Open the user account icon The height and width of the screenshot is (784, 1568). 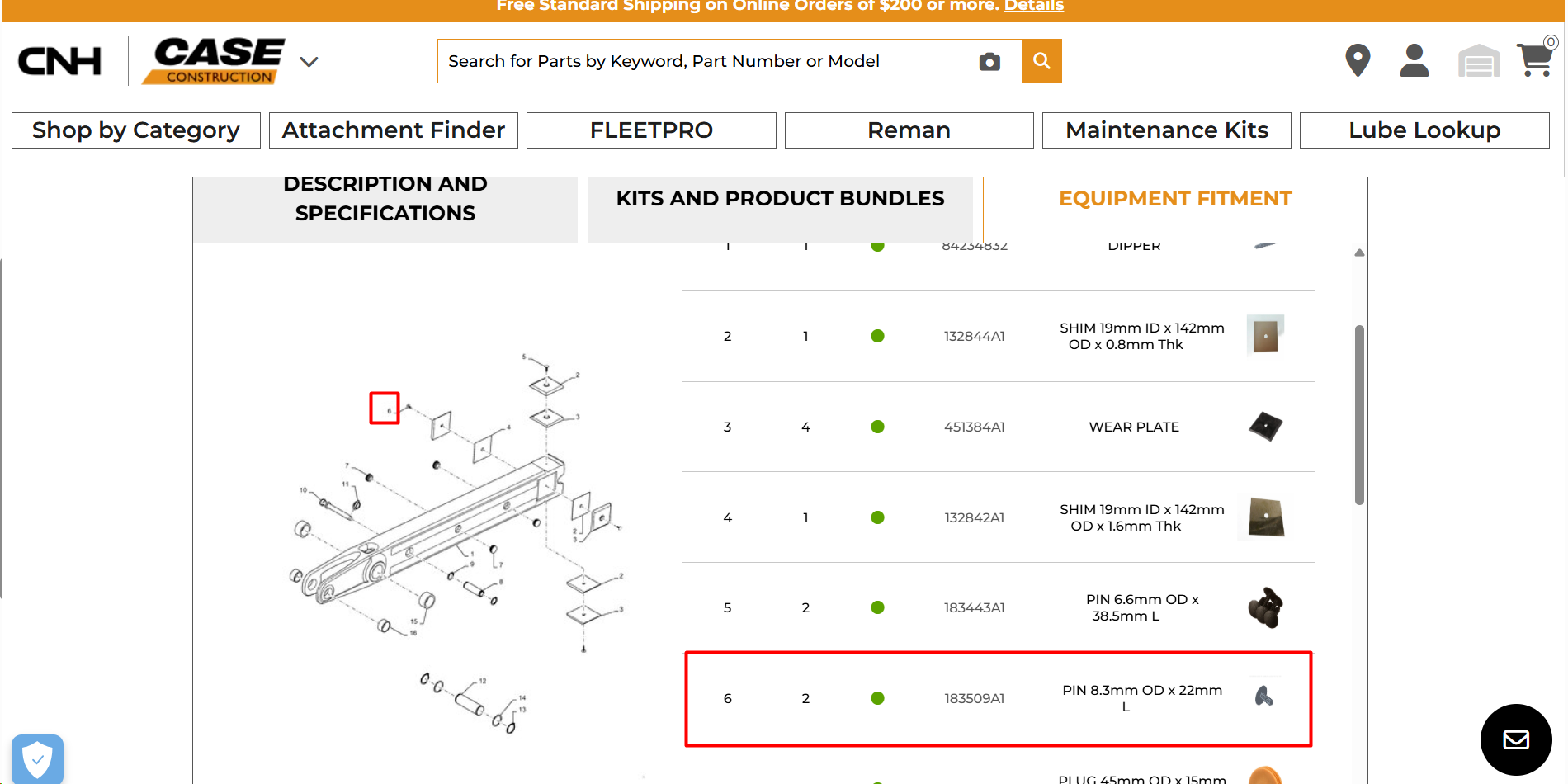click(x=1415, y=60)
